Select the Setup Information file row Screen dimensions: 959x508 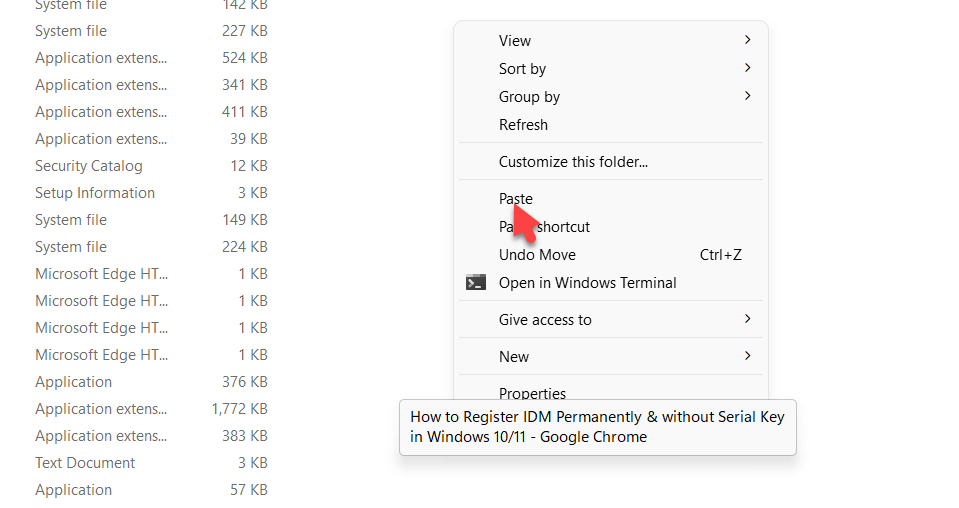click(95, 193)
